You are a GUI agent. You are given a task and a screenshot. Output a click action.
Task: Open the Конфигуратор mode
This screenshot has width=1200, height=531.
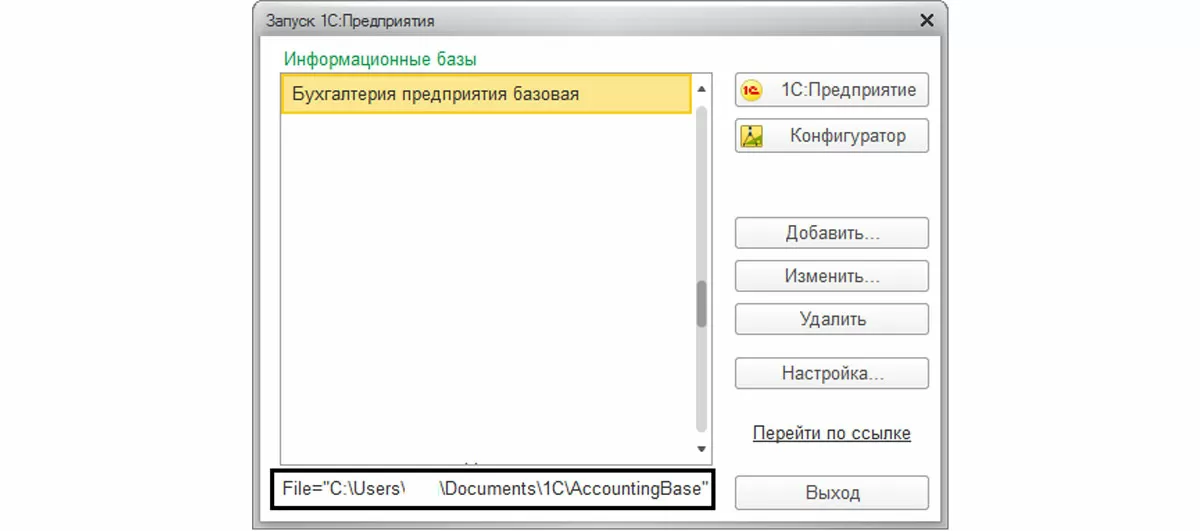pos(831,135)
